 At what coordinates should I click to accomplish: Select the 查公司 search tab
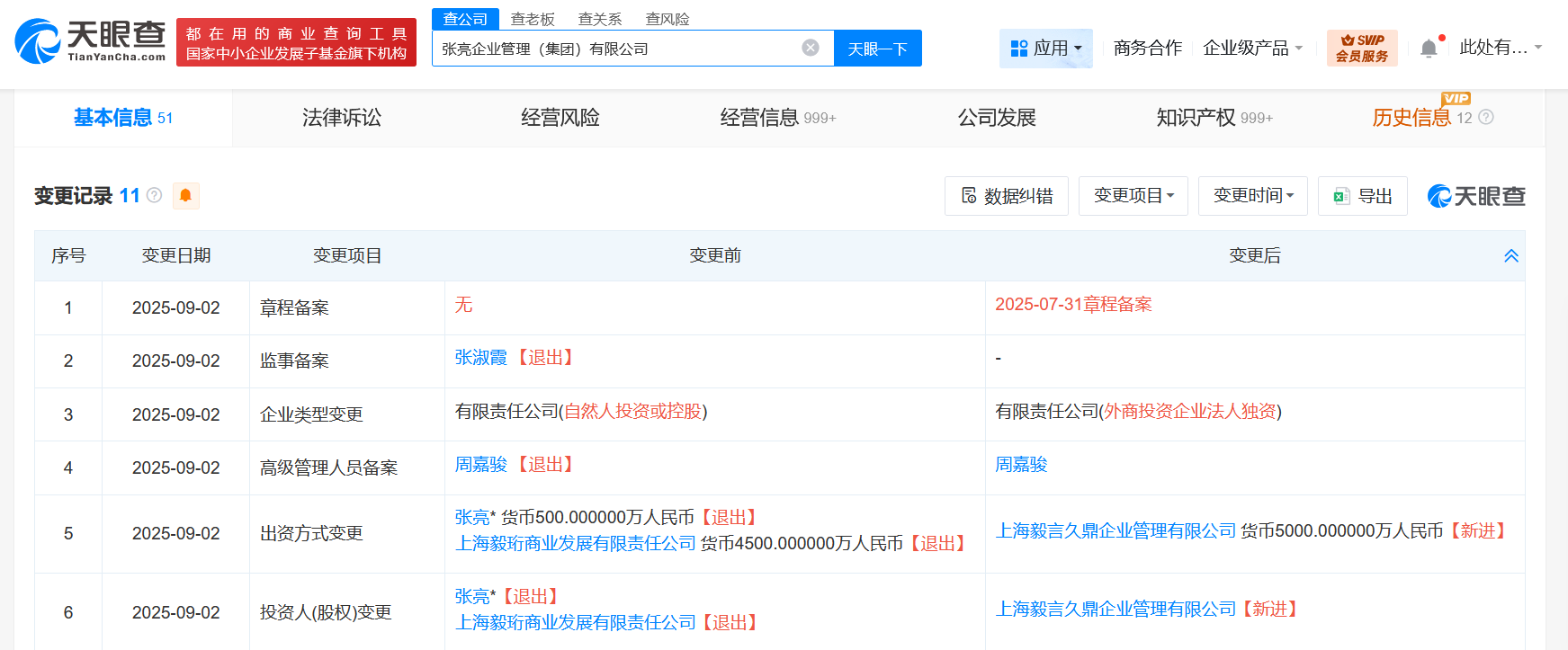[x=465, y=19]
